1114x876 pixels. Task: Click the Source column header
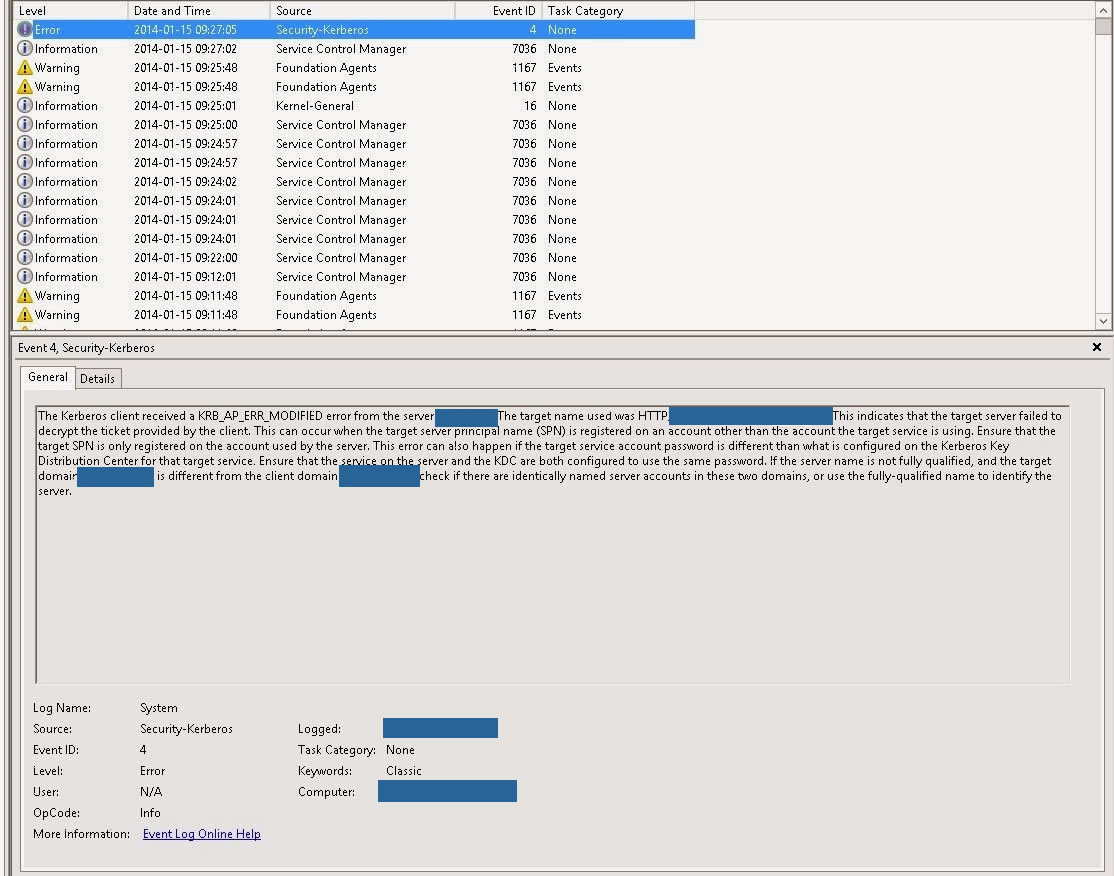360,11
